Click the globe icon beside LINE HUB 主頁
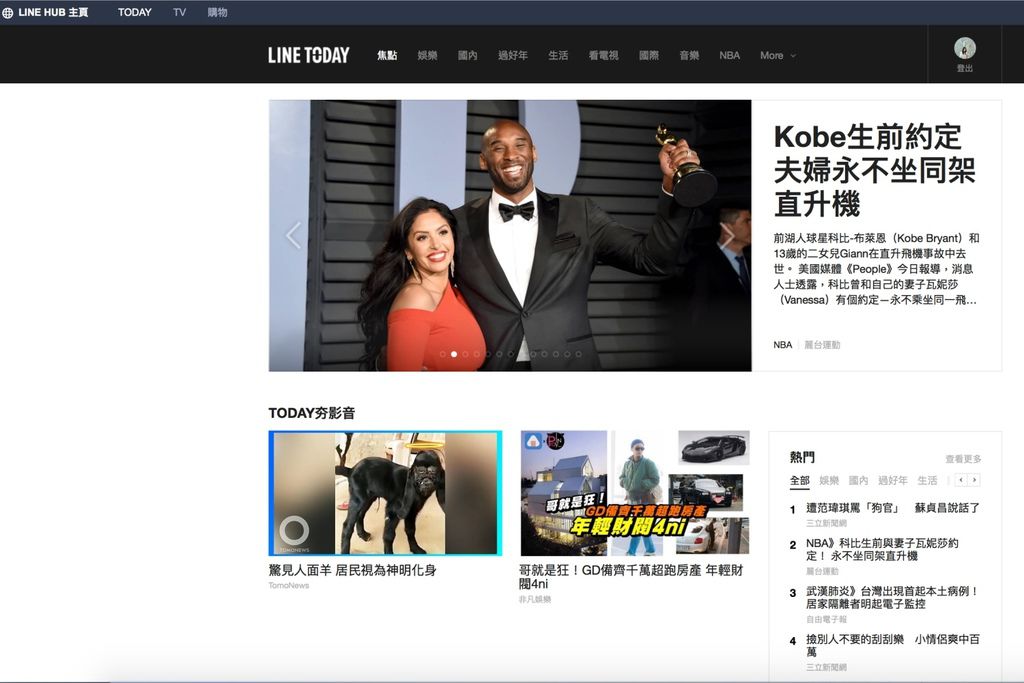Screen dimensions: 1024x683 click(7, 12)
